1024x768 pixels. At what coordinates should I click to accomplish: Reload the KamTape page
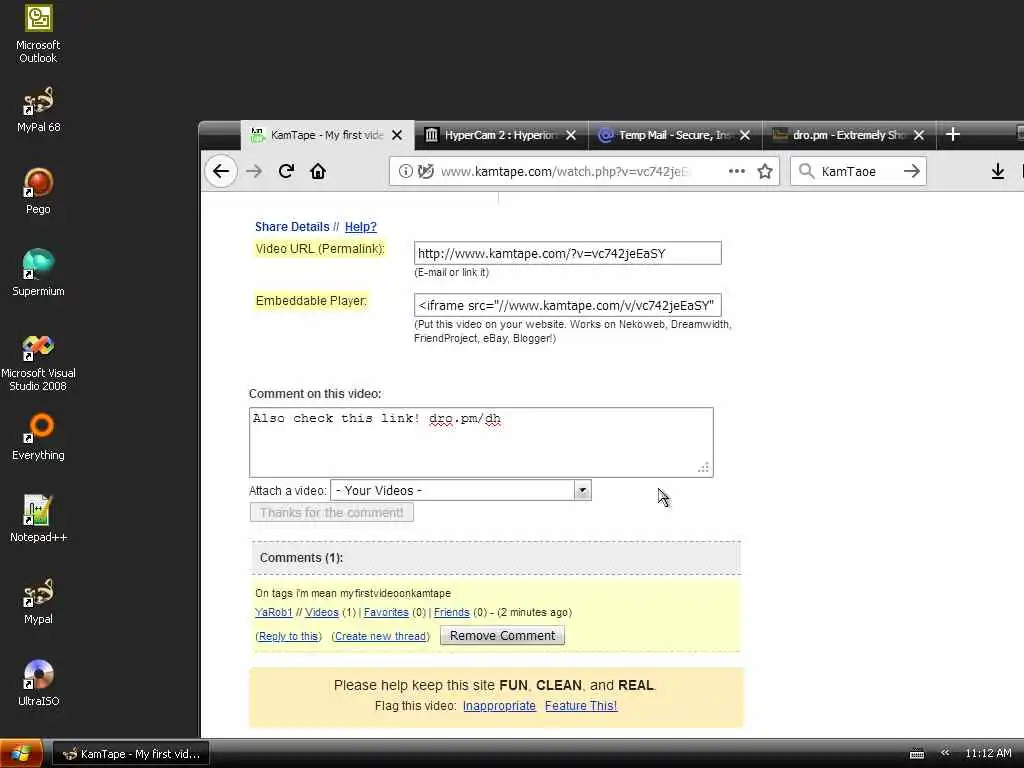286,171
